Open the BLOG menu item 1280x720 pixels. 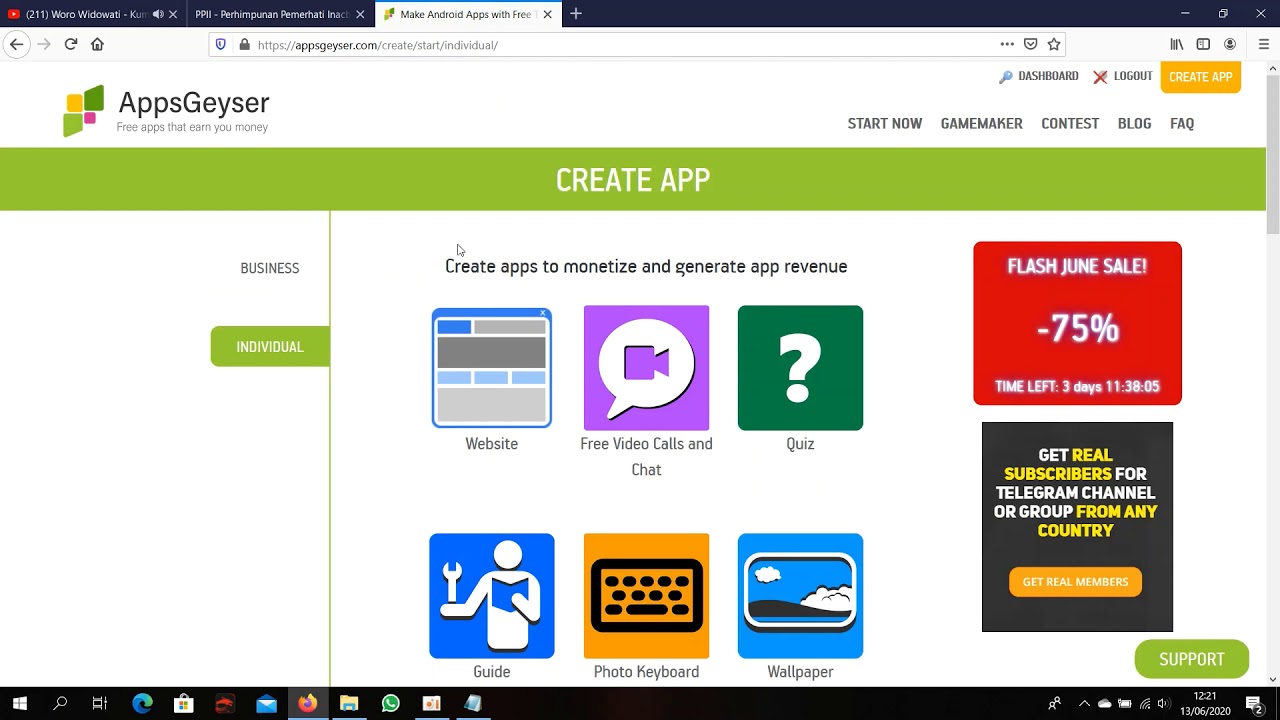click(x=1134, y=124)
